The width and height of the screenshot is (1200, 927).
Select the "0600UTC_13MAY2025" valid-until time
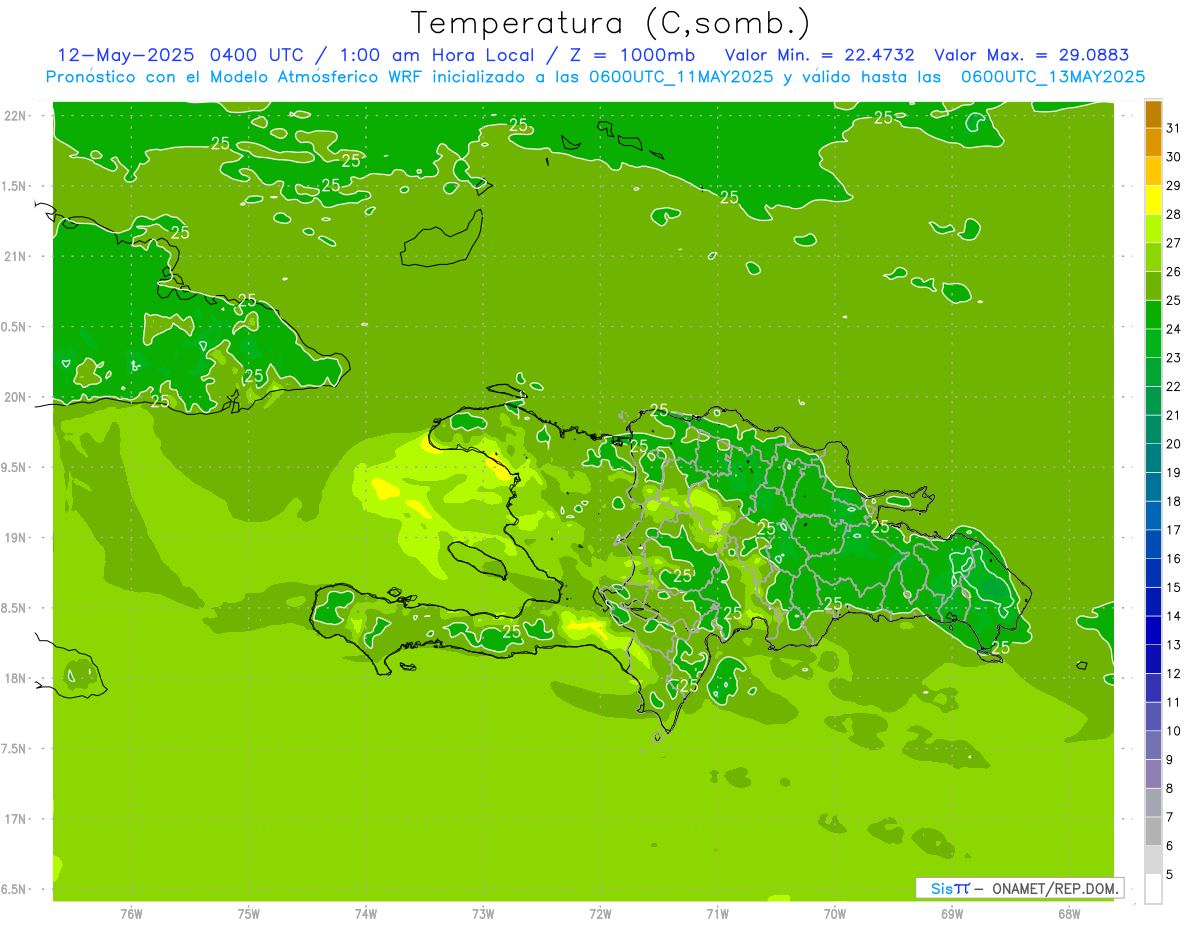click(1053, 76)
